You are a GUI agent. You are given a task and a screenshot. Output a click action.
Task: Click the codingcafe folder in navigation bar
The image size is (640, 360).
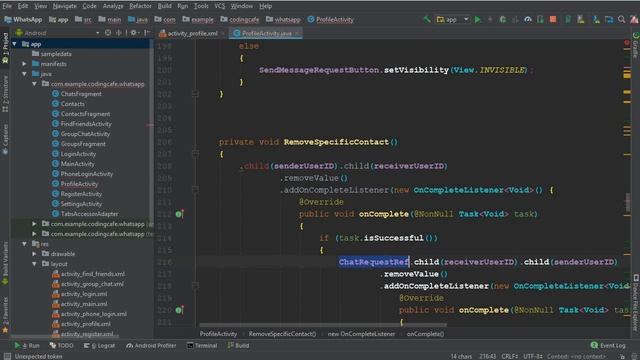point(240,19)
